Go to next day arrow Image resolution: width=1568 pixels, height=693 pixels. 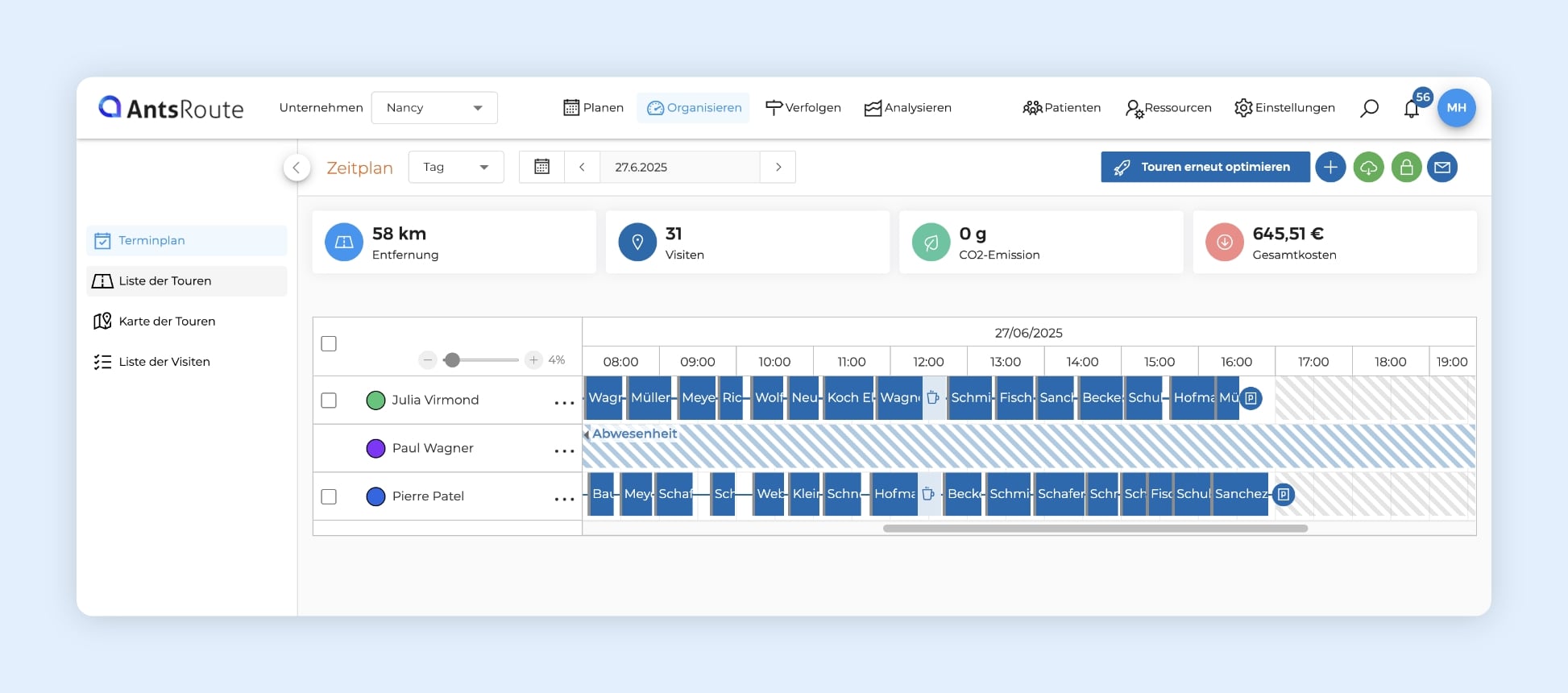point(778,167)
